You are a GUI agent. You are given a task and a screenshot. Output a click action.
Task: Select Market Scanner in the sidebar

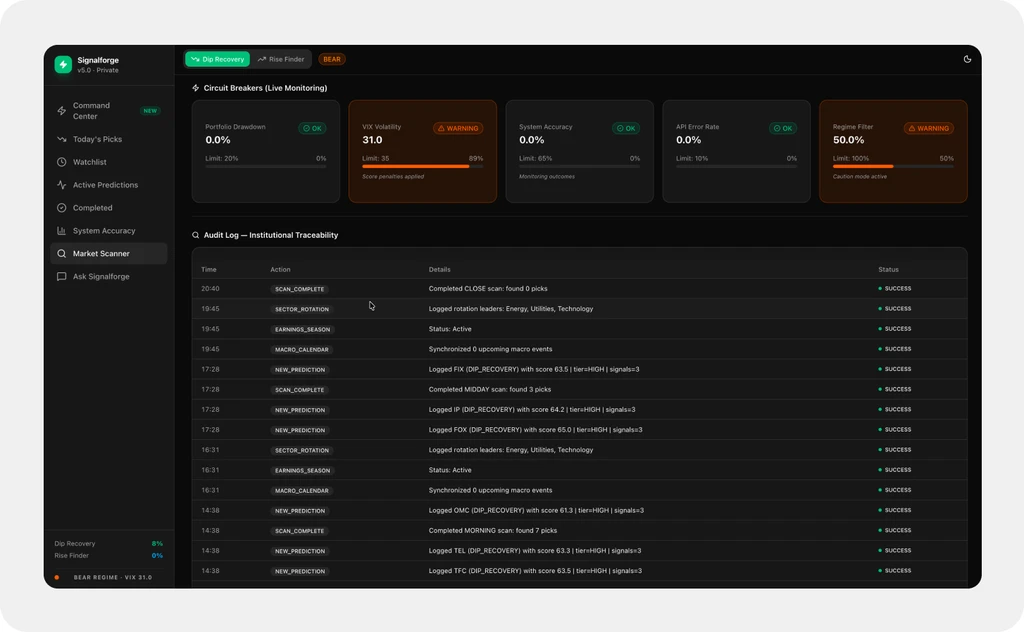[108, 253]
